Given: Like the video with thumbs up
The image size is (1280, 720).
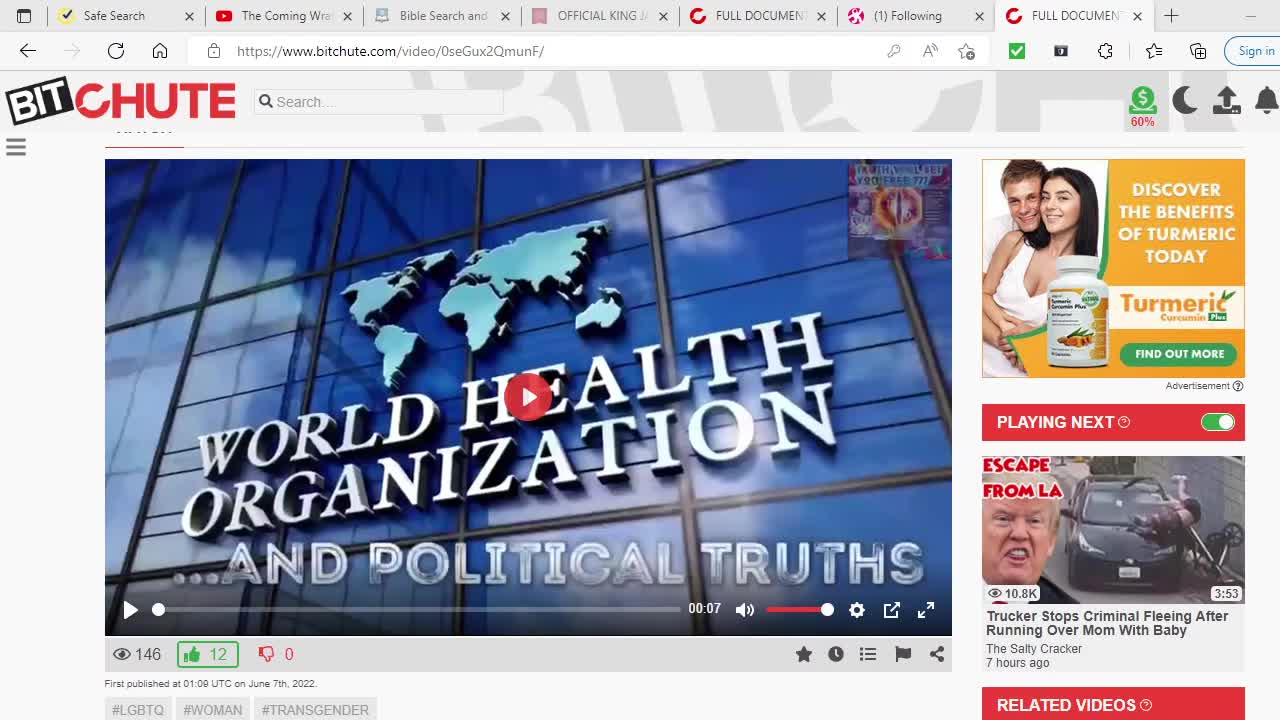Looking at the screenshot, I should pos(207,654).
